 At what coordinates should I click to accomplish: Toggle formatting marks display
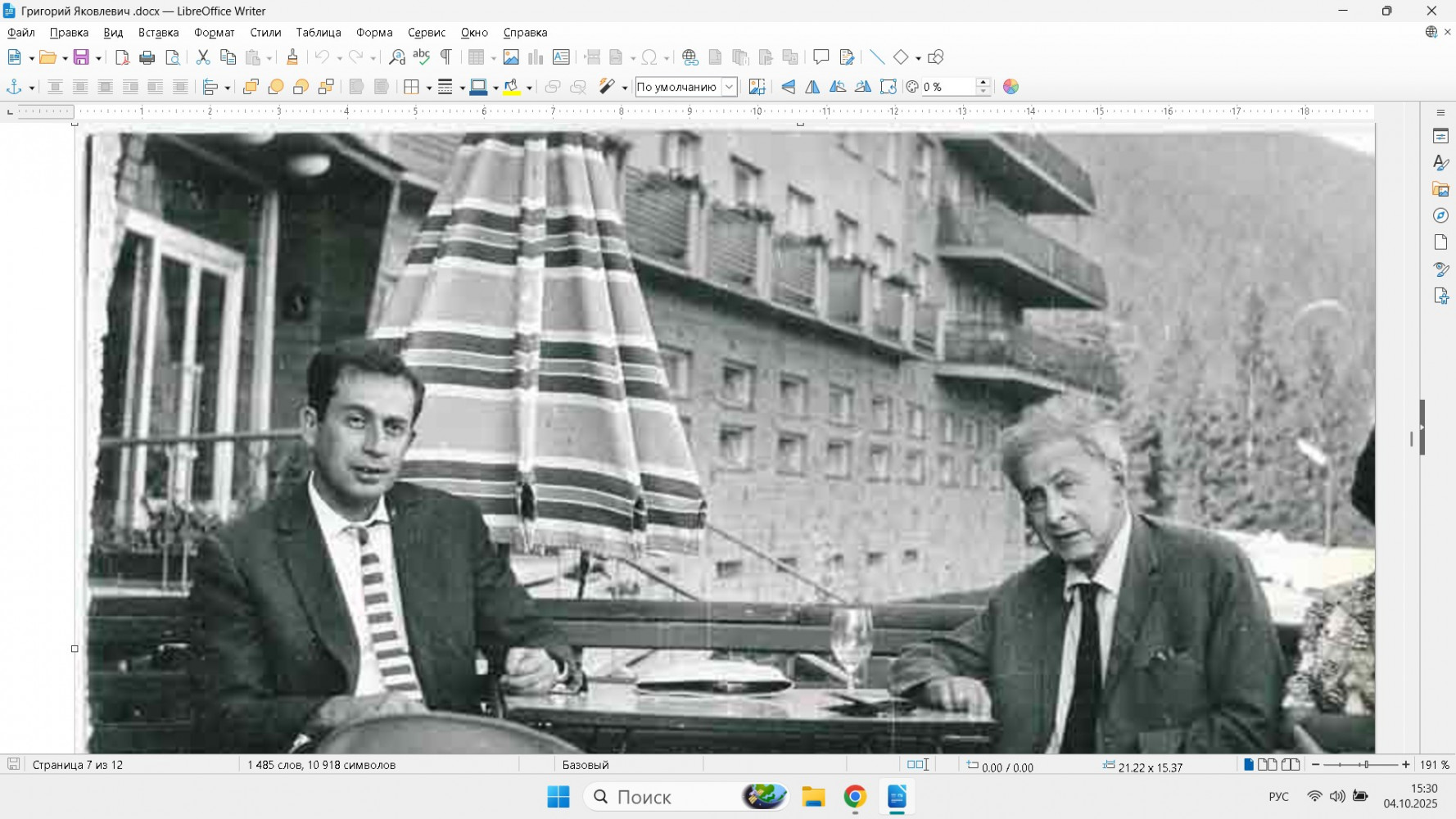[446, 57]
